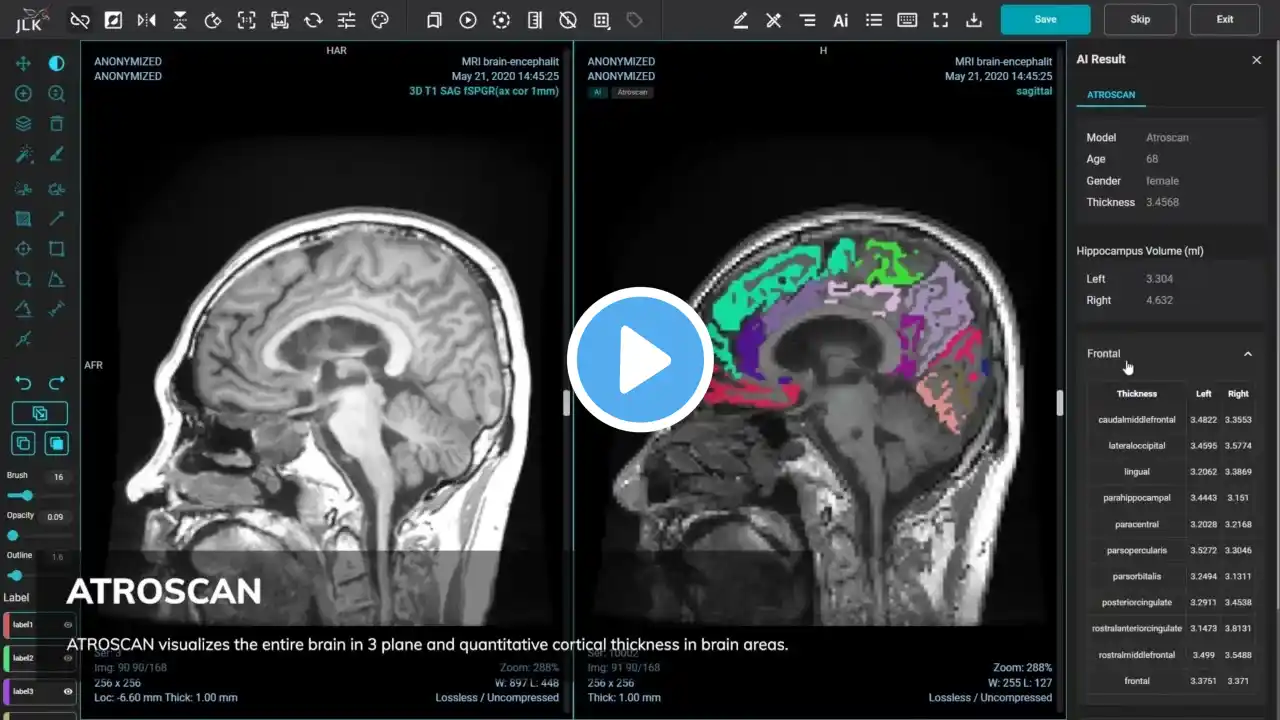This screenshot has width=1280, height=720.
Task: Start cine playback from the toolbar
Action: [x=467, y=20]
